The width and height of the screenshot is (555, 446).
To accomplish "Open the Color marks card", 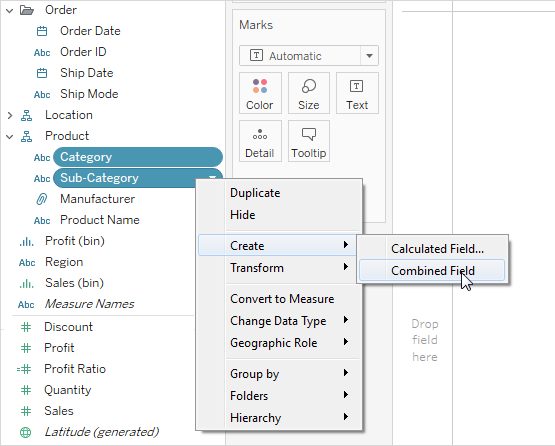I will (260, 93).
